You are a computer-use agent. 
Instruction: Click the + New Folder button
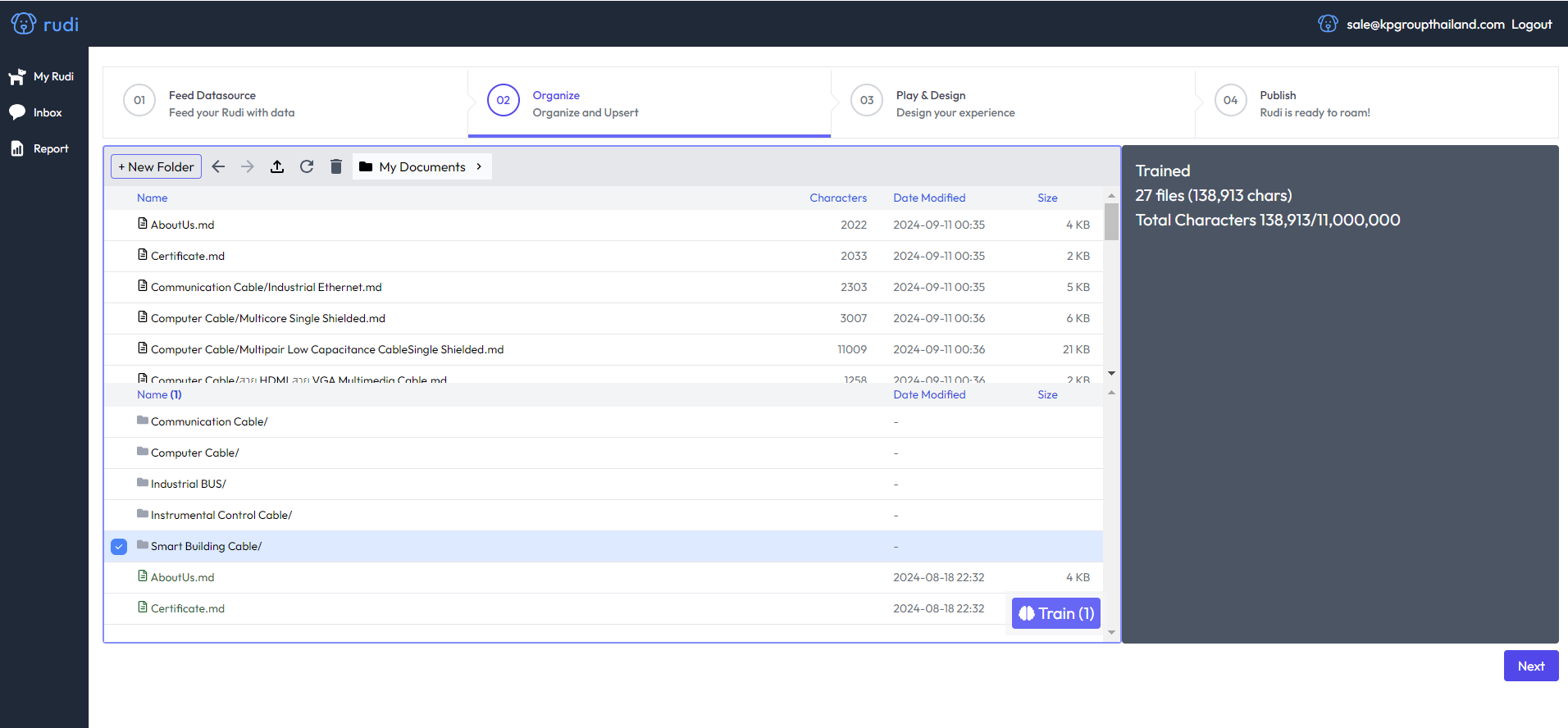(156, 166)
